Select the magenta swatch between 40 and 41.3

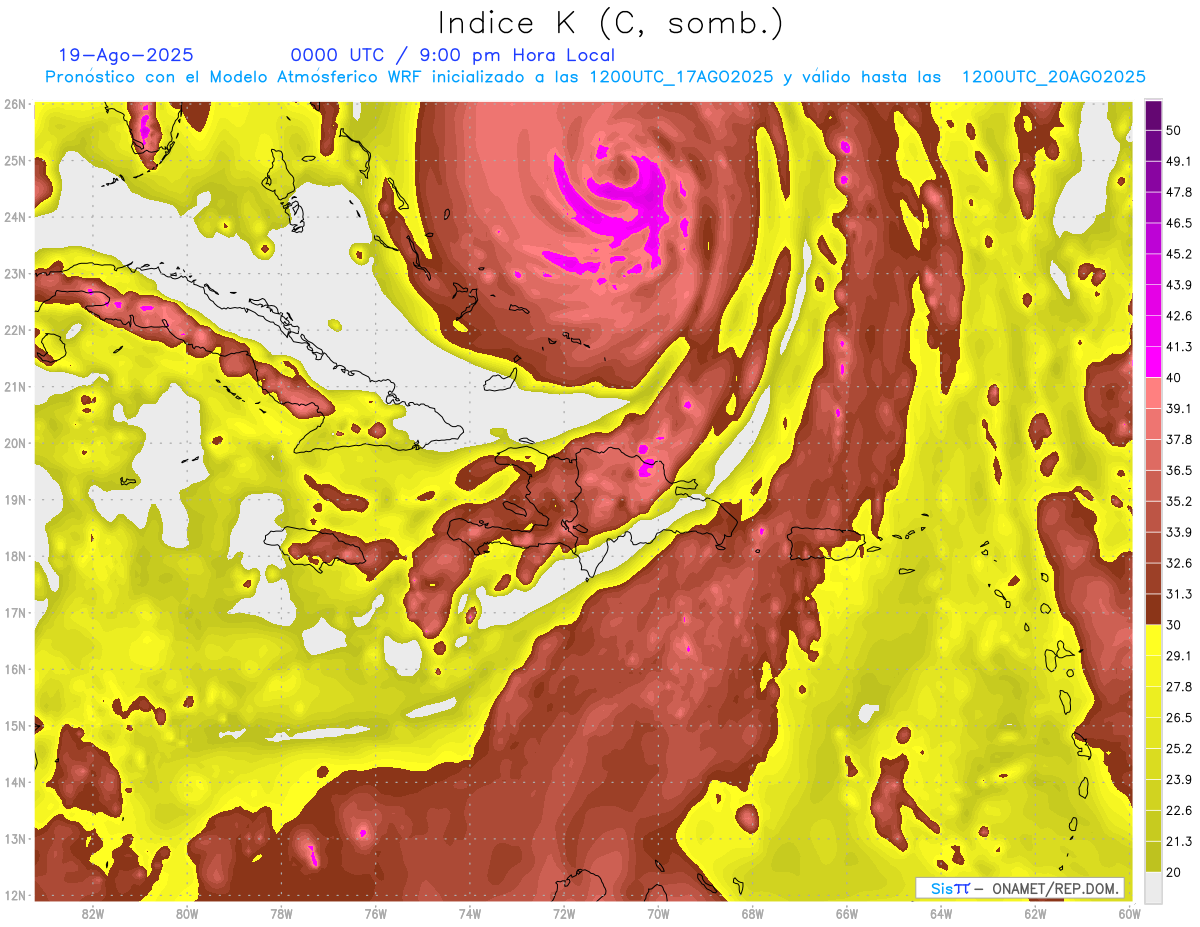(x=1153, y=362)
